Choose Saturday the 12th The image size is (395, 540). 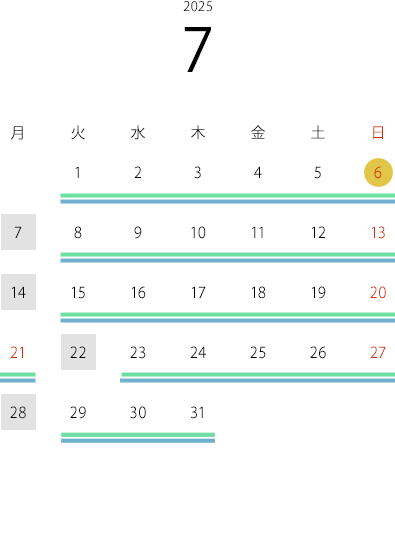pyautogui.click(x=318, y=232)
